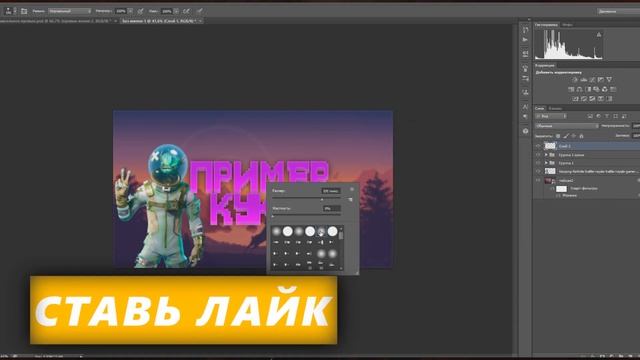Expand the first group folder layer
The image size is (640, 360).
[546, 155]
